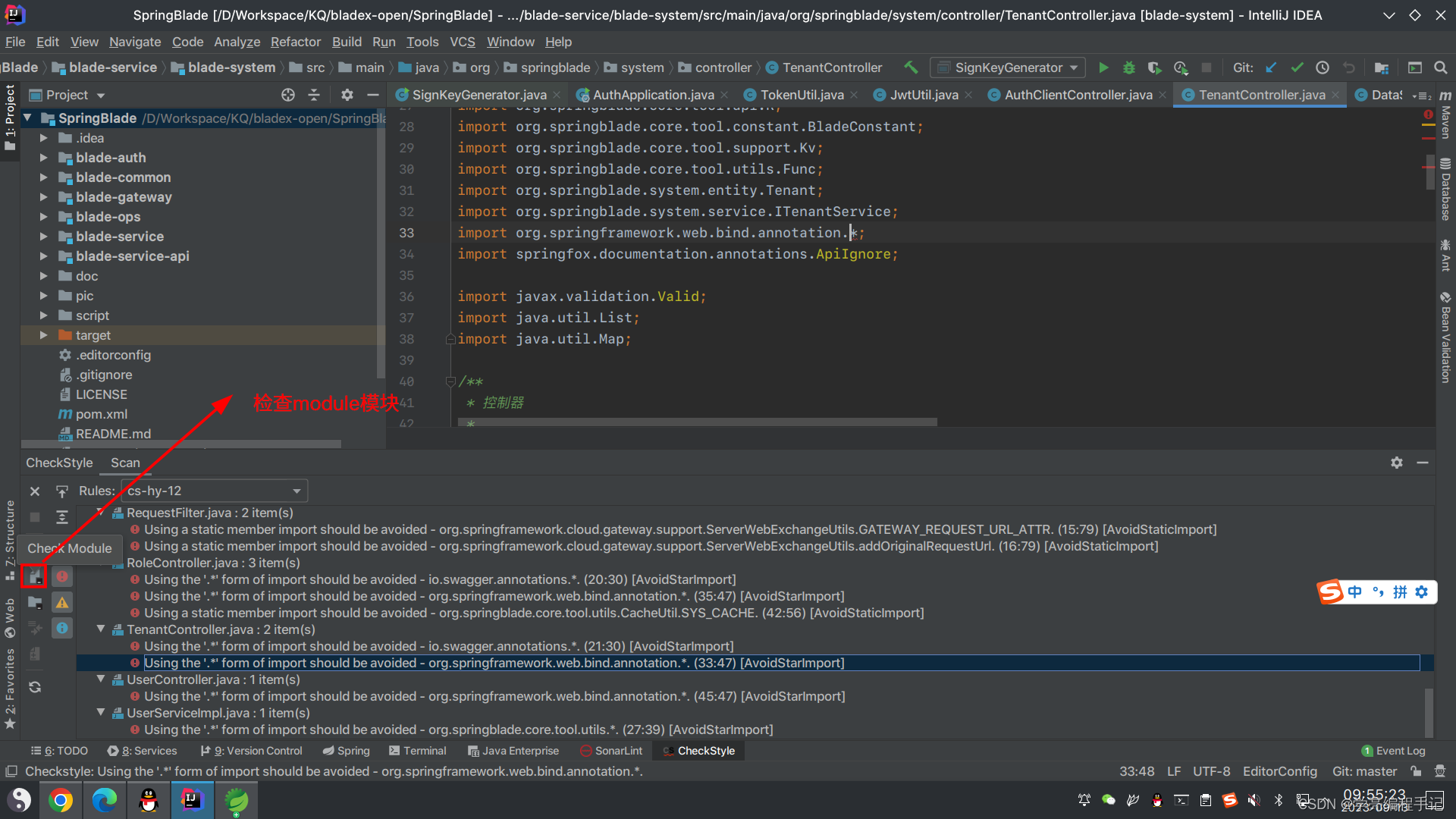Image resolution: width=1456 pixels, height=819 pixels.
Task: Open the Refactor menu
Action: coord(296,42)
